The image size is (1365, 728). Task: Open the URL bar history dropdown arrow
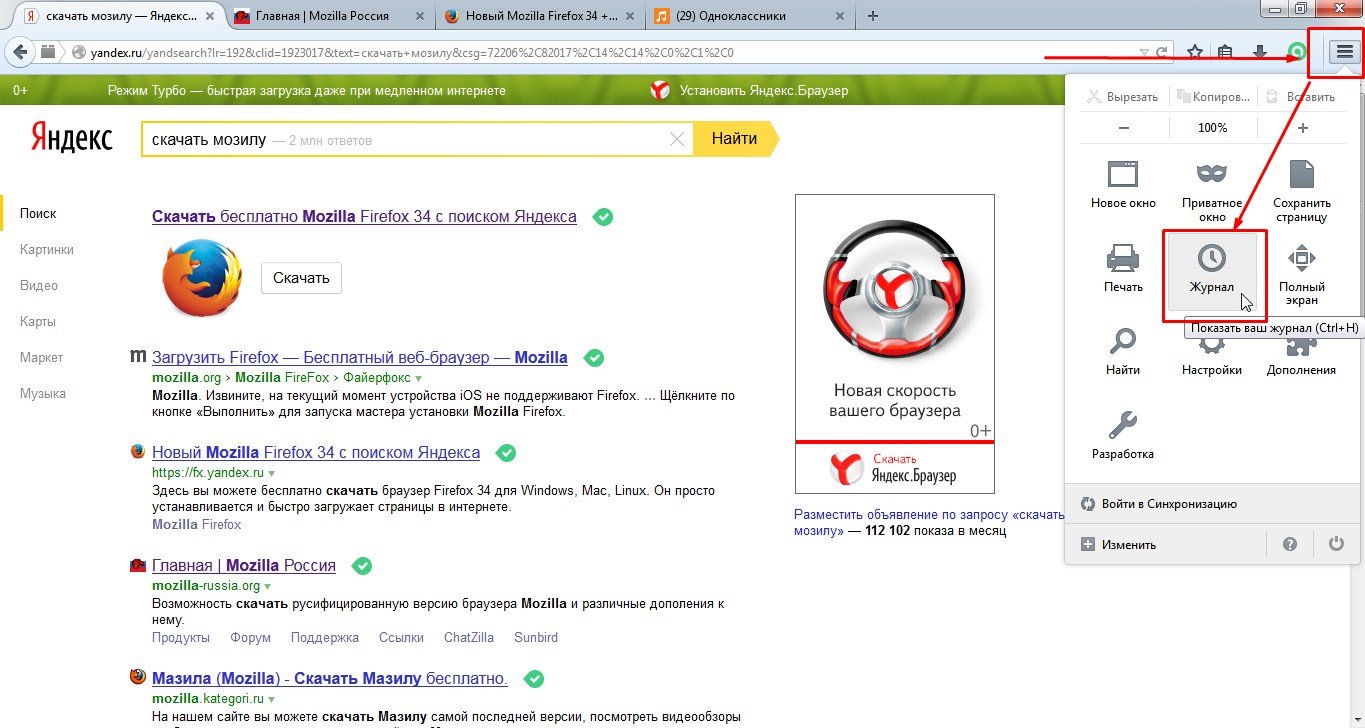(1144, 52)
